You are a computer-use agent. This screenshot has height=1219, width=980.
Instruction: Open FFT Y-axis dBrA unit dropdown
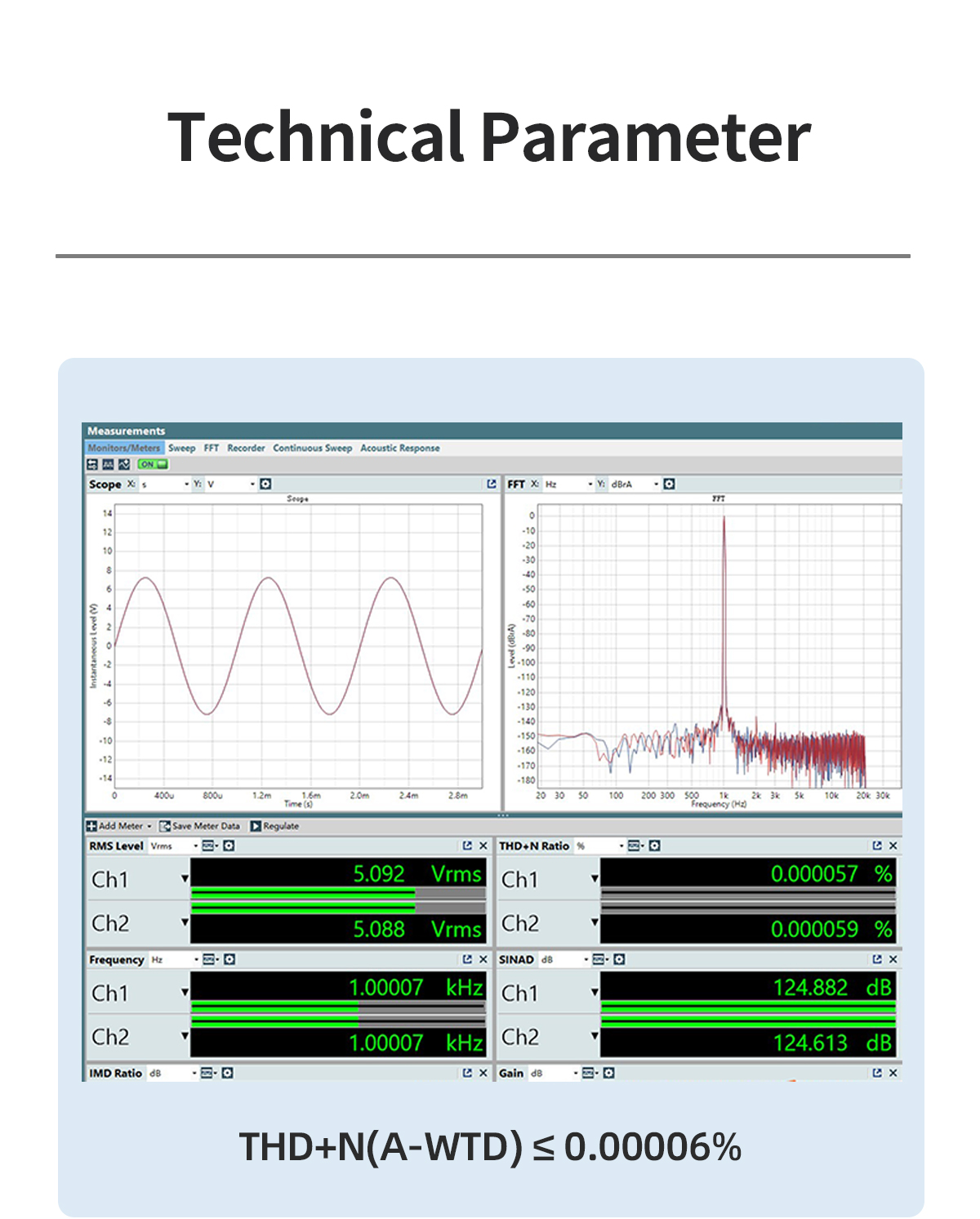point(655,484)
